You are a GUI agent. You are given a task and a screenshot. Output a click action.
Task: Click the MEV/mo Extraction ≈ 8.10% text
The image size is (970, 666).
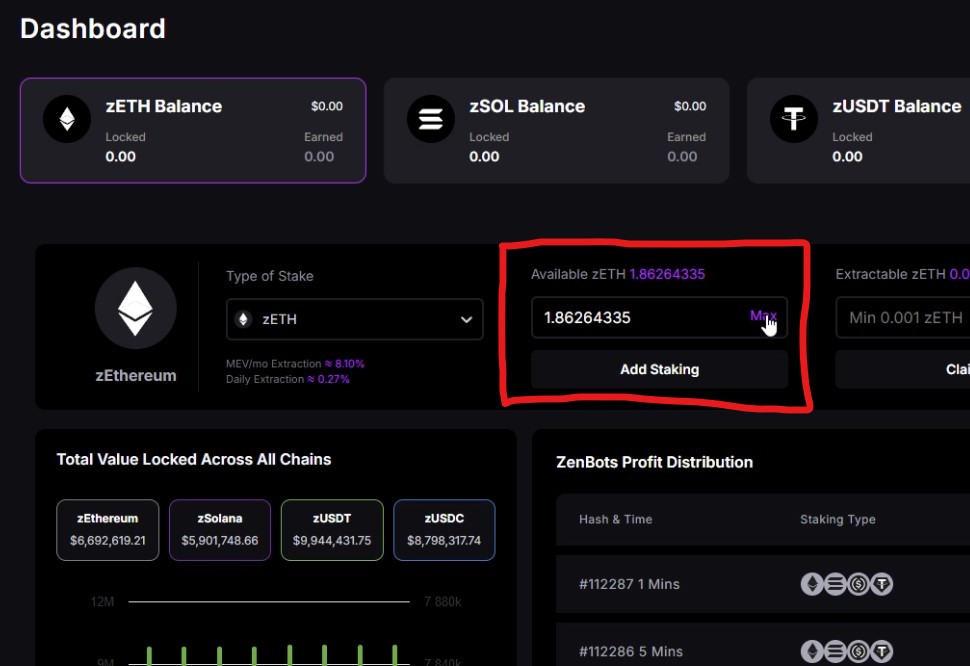point(295,364)
